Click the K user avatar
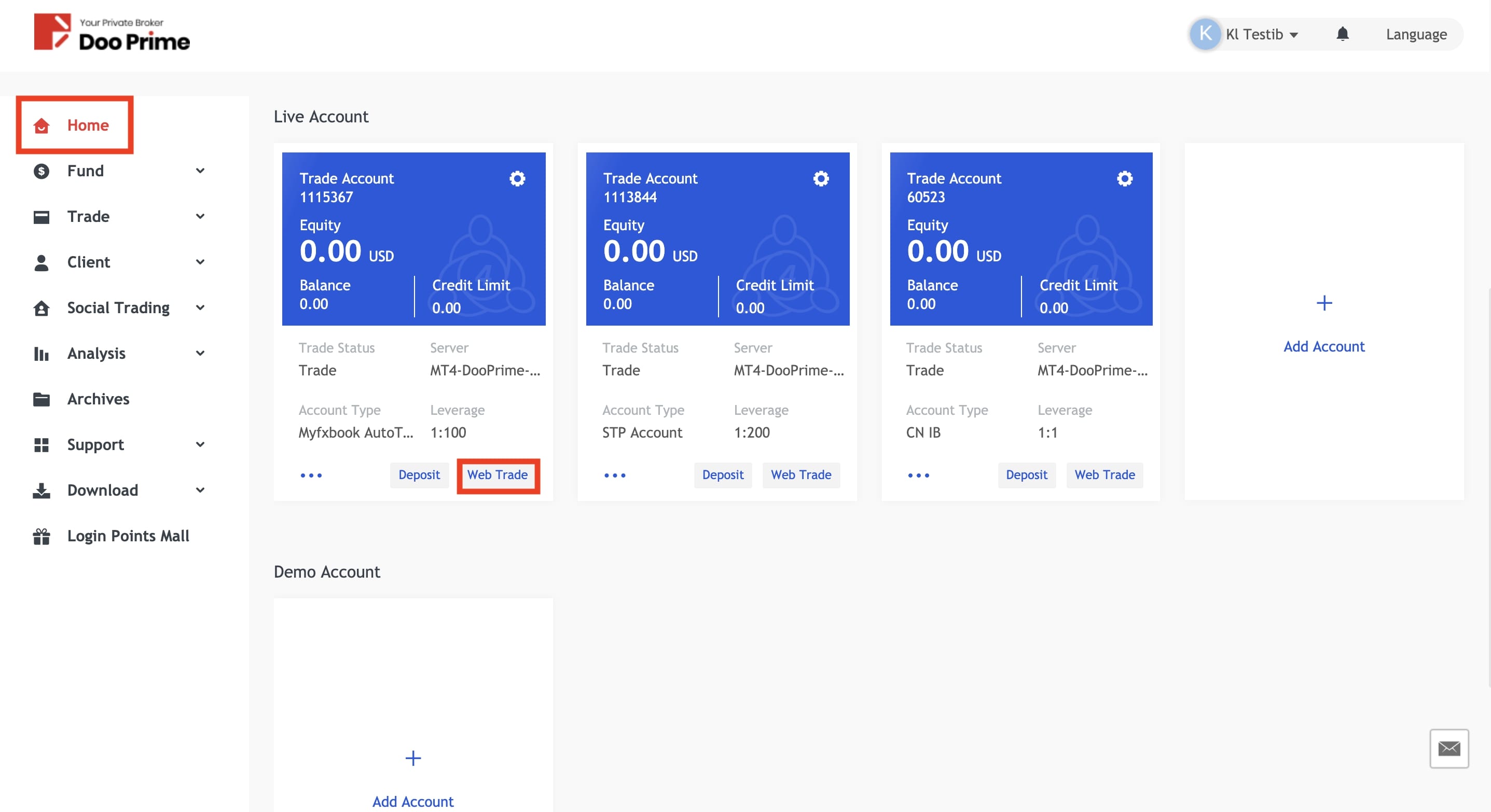Screen dimensions: 1491x812 [x=1205, y=34]
